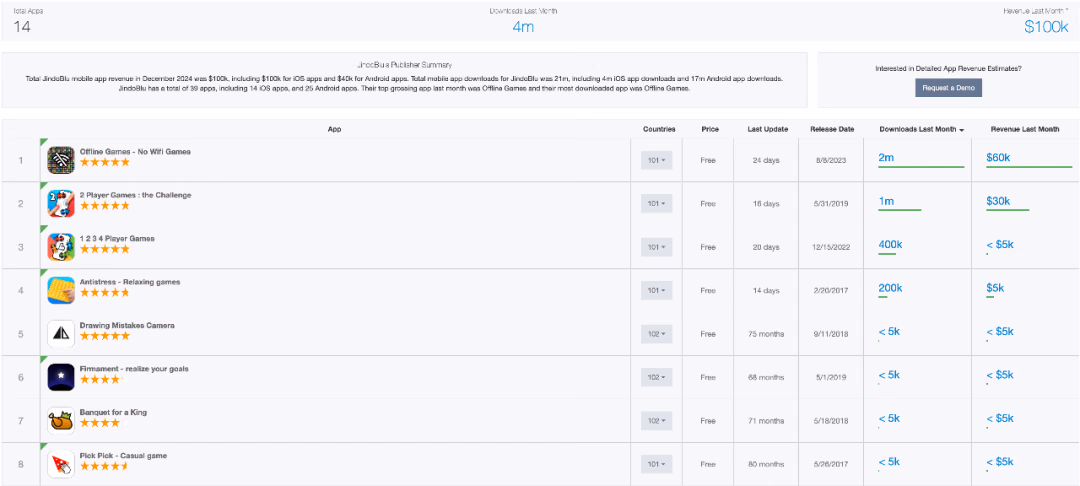Open the Banquet for a King link
The height and width of the screenshot is (486, 1080).
(x=113, y=412)
